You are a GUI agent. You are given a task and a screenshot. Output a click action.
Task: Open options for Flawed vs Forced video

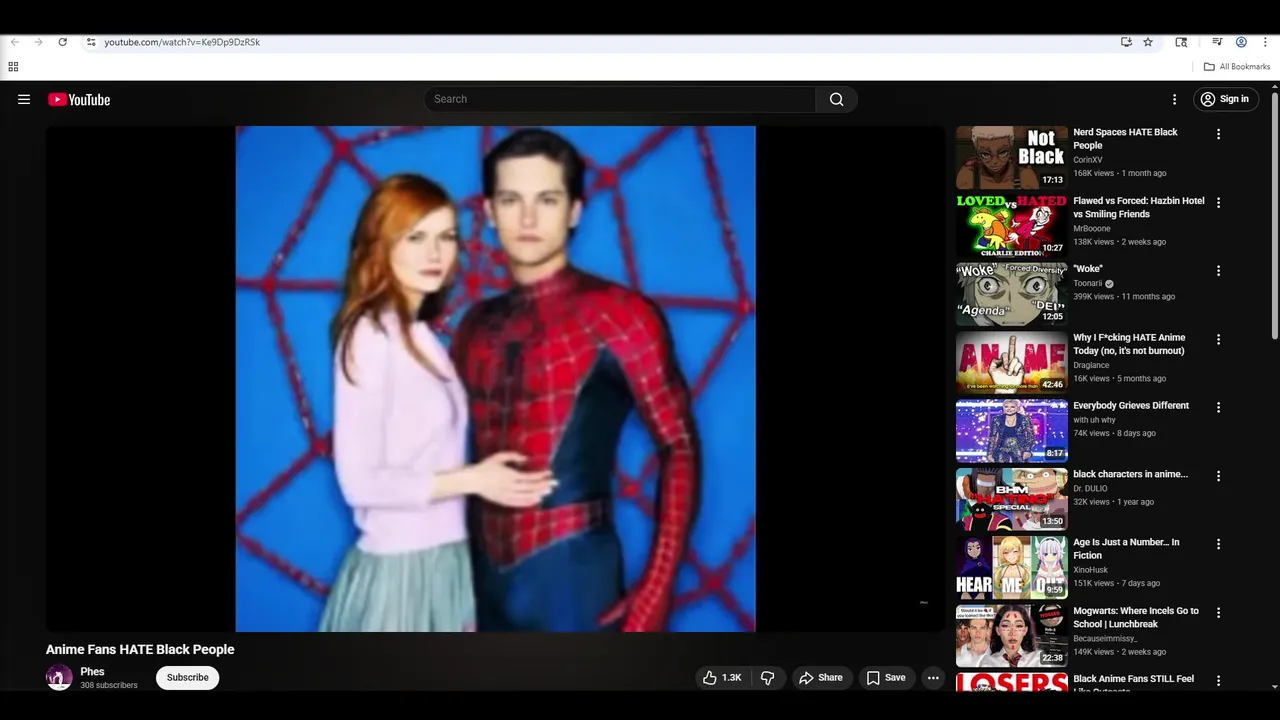click(x=1218, y=202)
